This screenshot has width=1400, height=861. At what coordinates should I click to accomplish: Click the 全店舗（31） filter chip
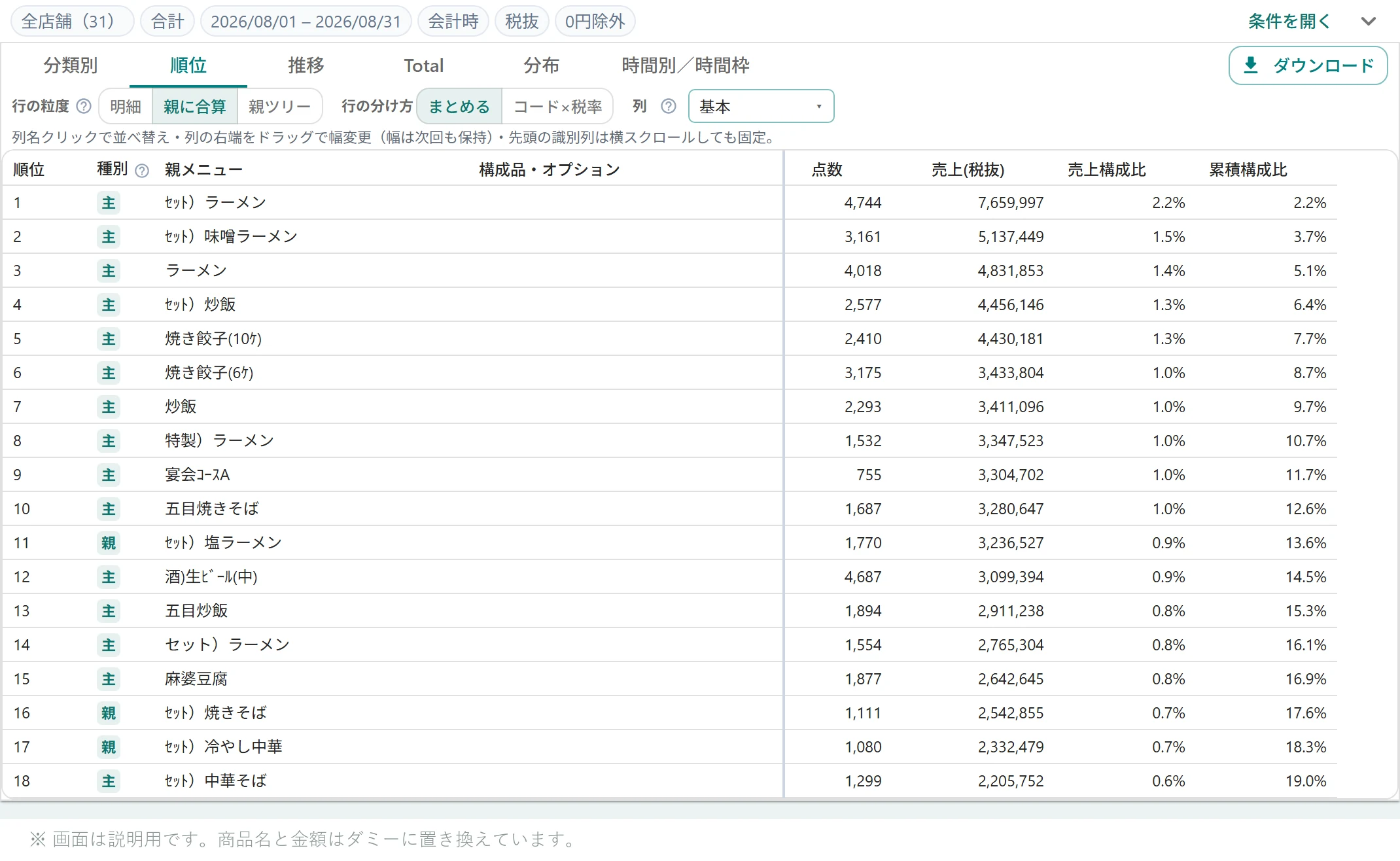(72, 21)
